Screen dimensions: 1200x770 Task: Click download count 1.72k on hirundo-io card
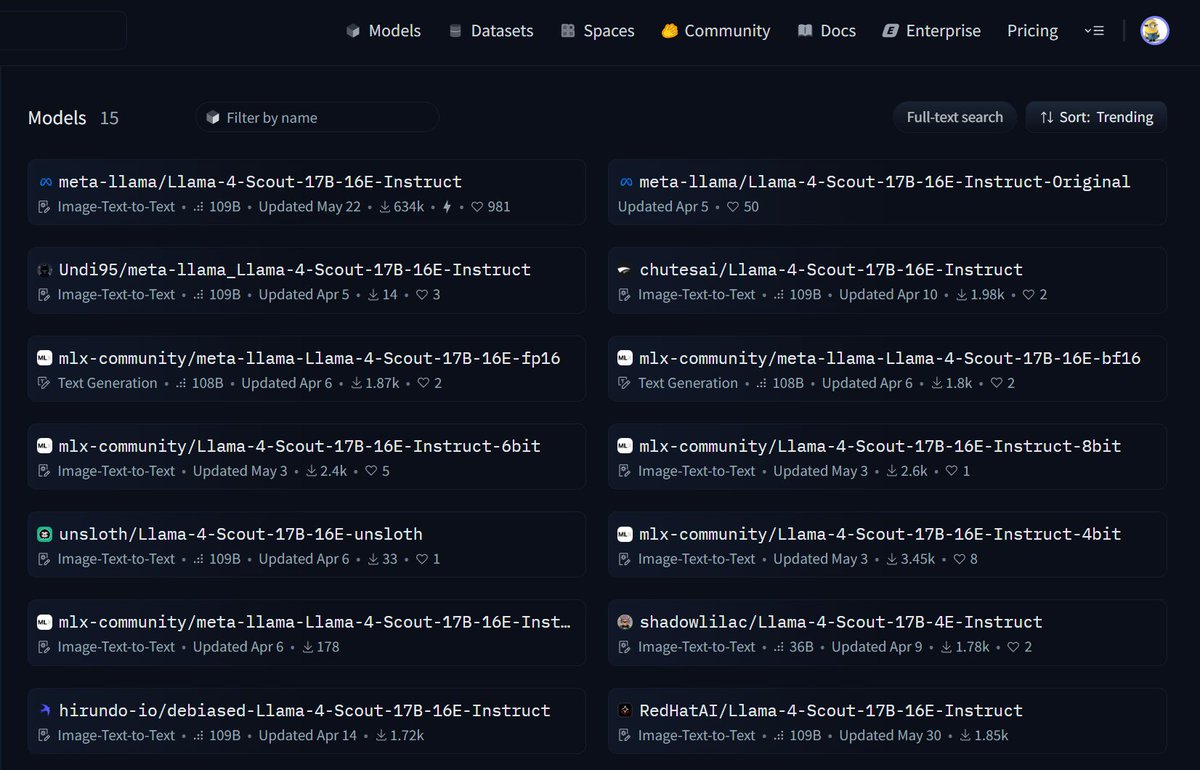[x=408, y=735]
